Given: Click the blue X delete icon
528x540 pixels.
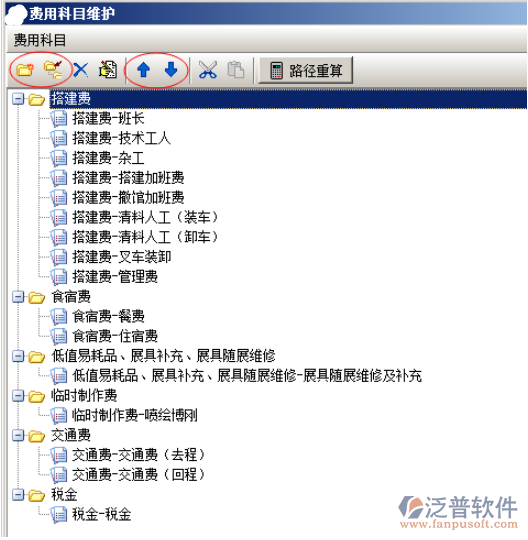Looking at the screenshot, I should [81, 70].
